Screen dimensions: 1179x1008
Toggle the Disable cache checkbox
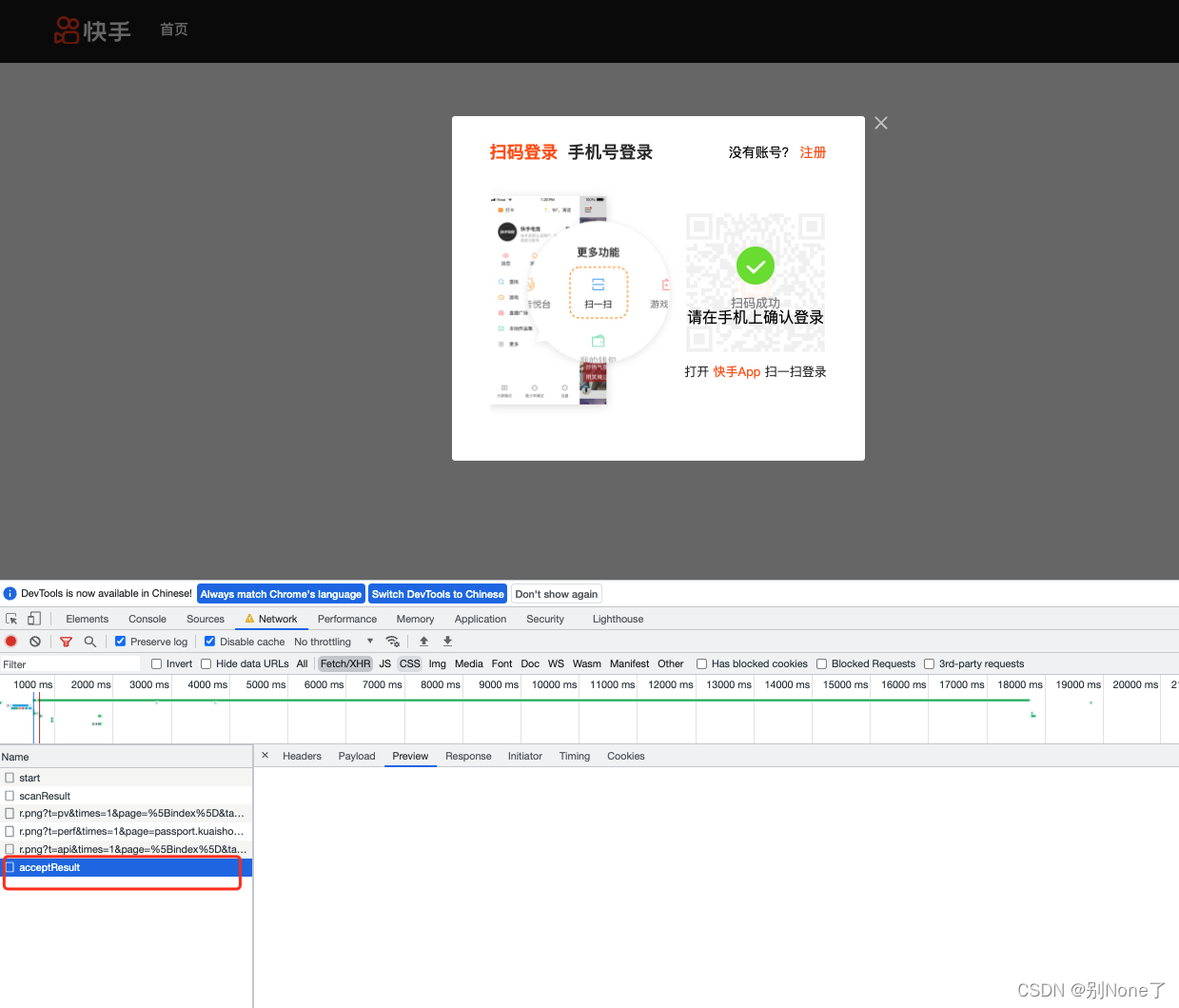pyautogui.click(x=210, y=642)
